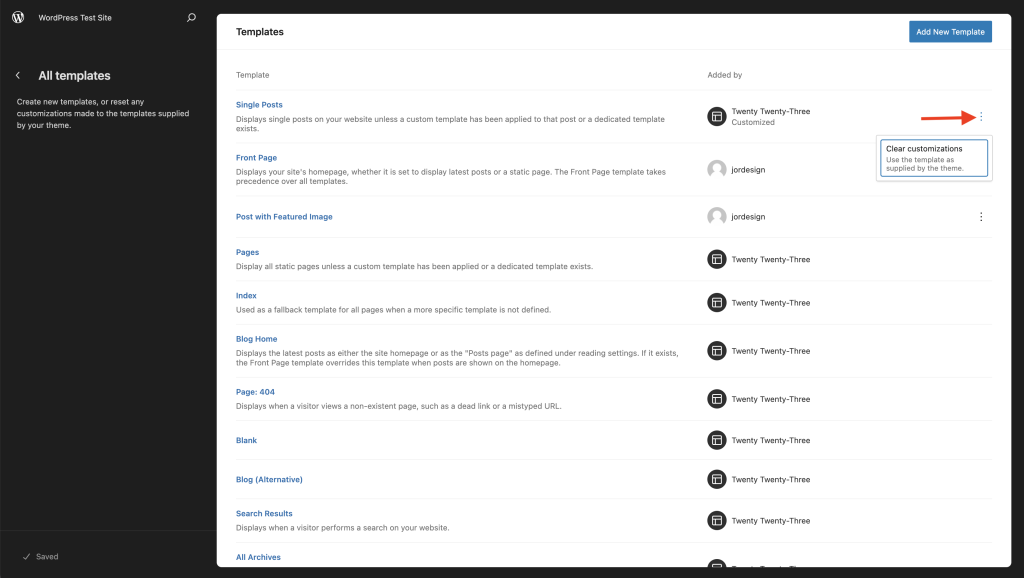Click the Single Posts theme layout icon
The width and height of the screenshot is (1024, 578).
pyautogui.click(x=716, y=116)
